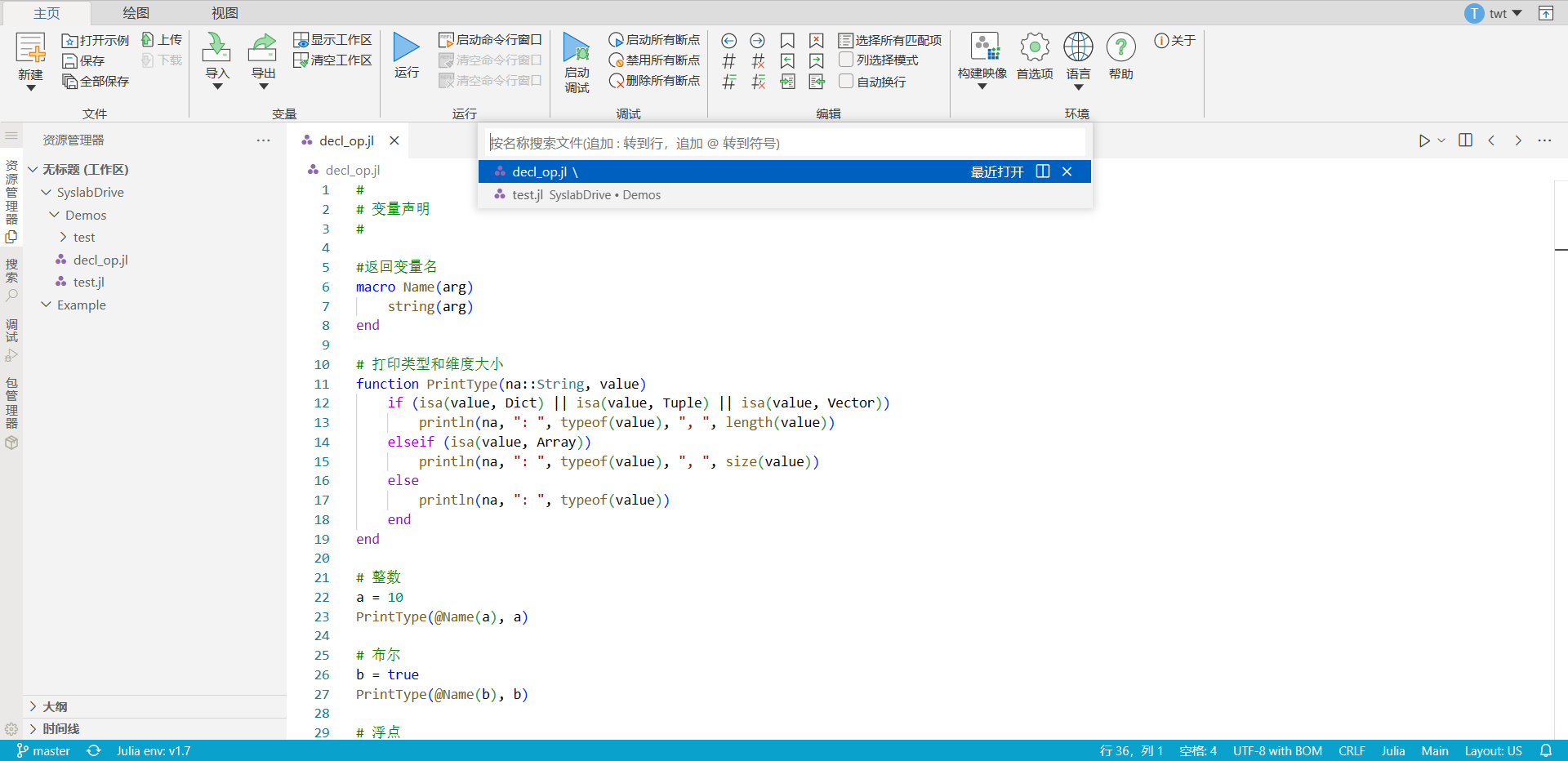The image size is (1568, 761).
Task: Open the 导出 dropdown arrow
Action: (x=263, y=87)
